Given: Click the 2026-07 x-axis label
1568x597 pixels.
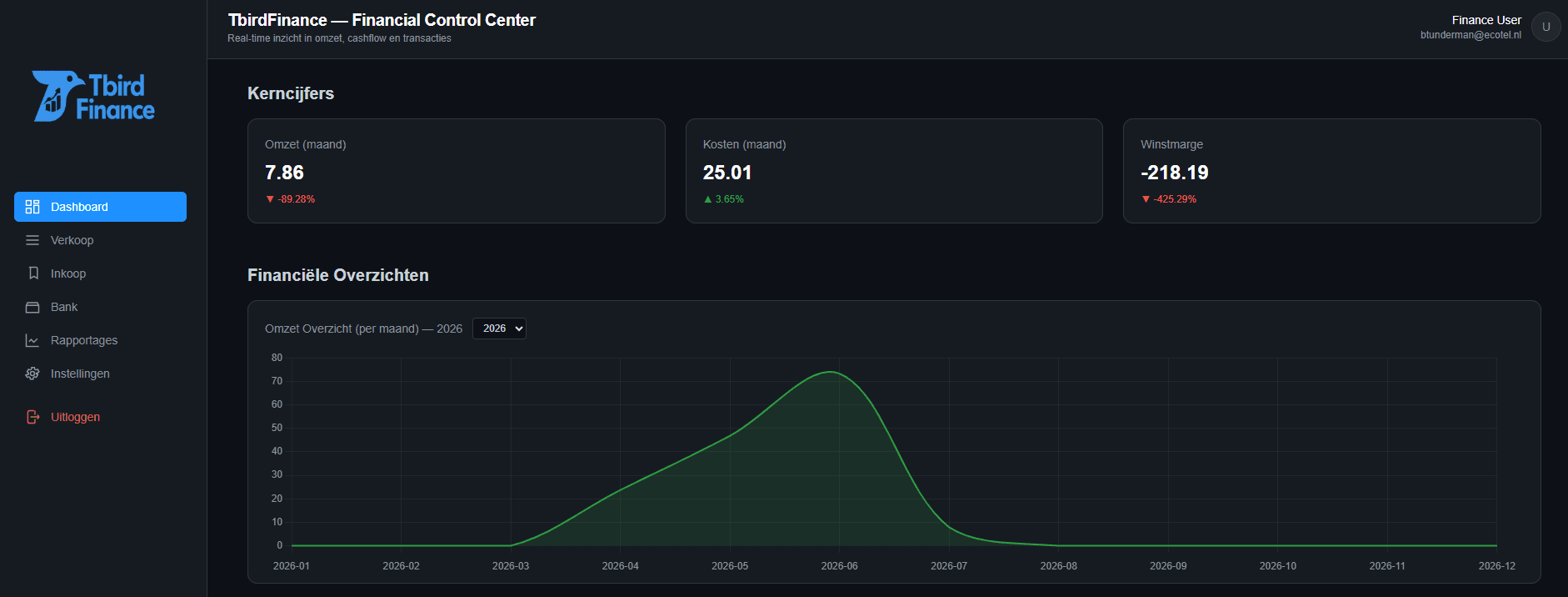Looking at the screenshot, I should pos(949,566).
